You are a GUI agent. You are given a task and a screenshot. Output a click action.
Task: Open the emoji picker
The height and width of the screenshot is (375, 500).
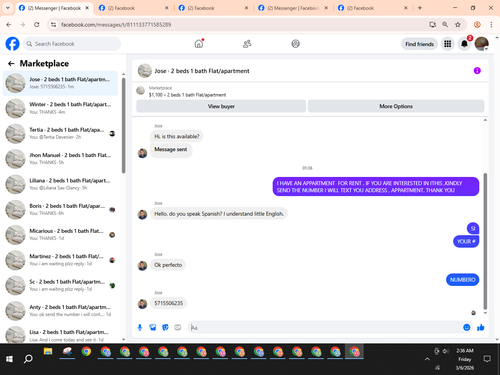[x=467, y=327]
